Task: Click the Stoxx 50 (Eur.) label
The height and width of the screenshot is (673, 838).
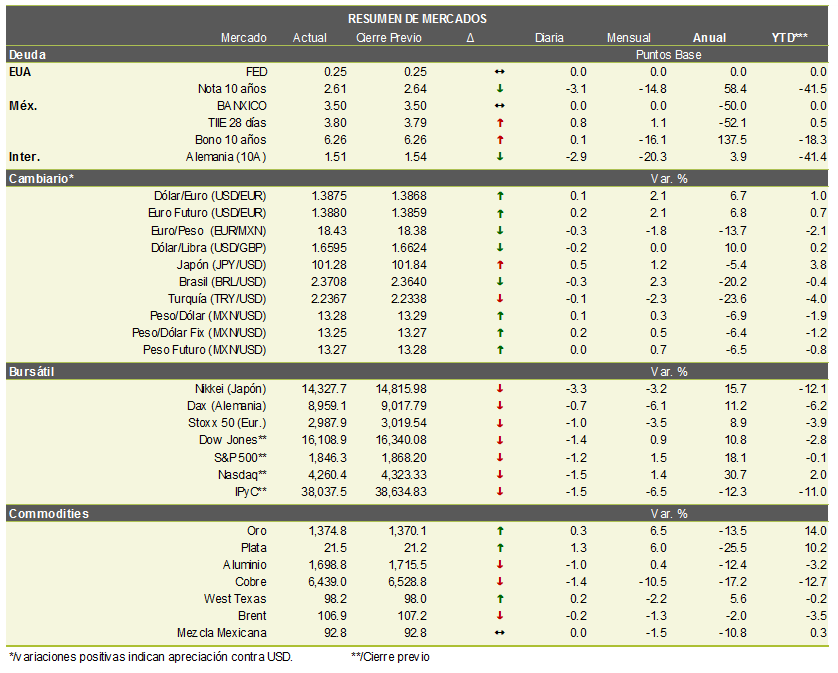Action: [x=227, y=423]
